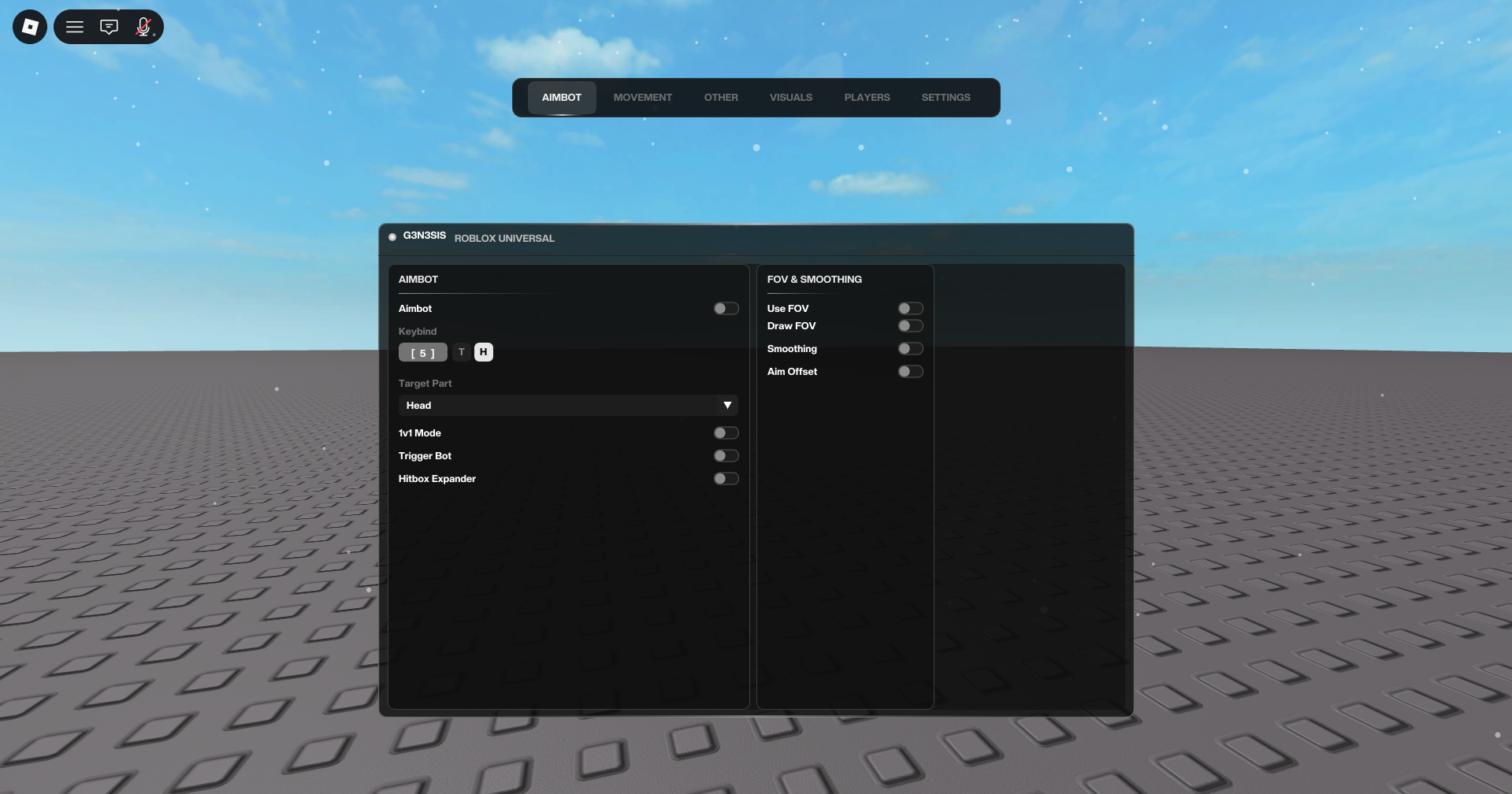Open the hamburger menu in the top bar
The height and width of the screenshot is (794, 1512).
tap(75, 26)
